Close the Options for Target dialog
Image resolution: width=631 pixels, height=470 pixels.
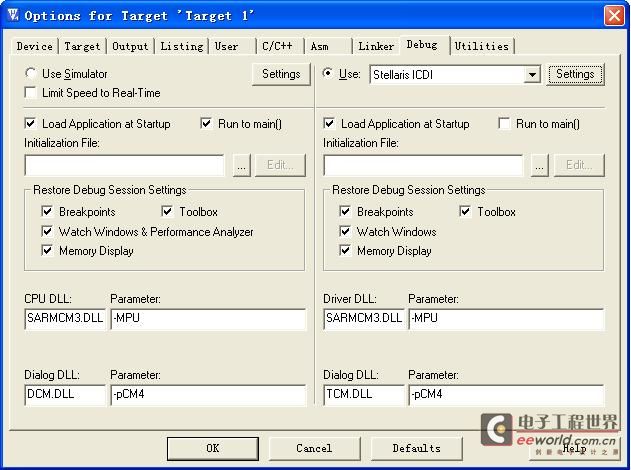pos(614,16)
